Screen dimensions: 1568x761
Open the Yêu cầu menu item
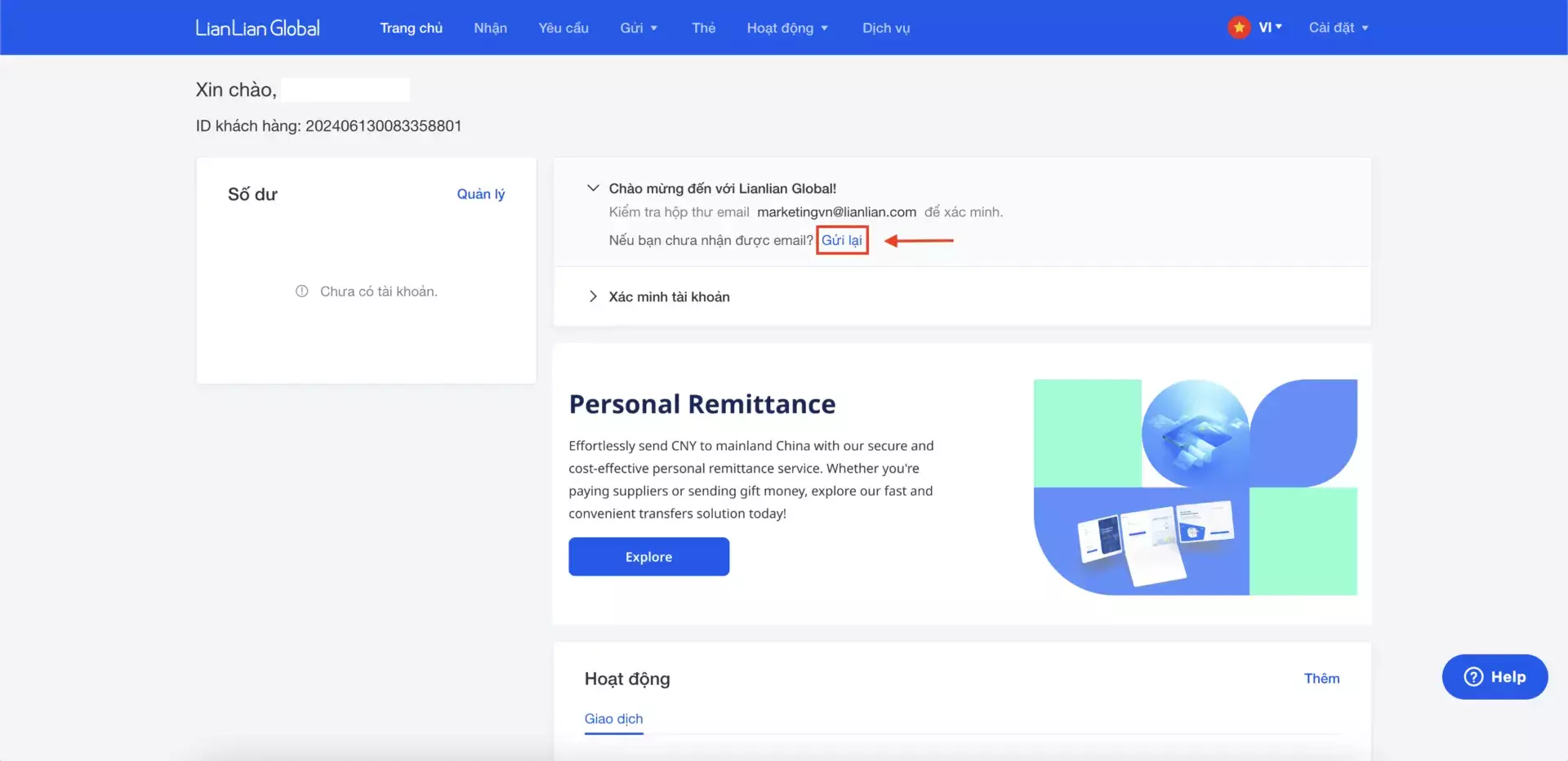563,28
